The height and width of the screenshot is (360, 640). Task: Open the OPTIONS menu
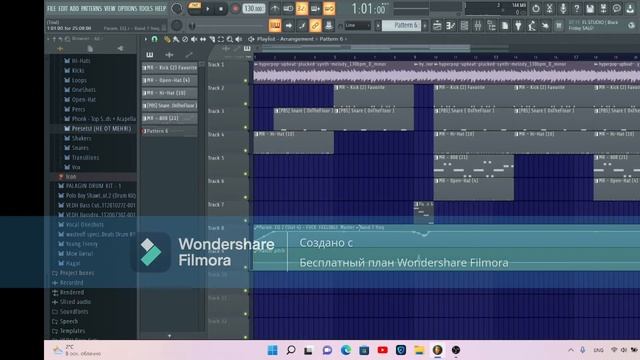127,9
